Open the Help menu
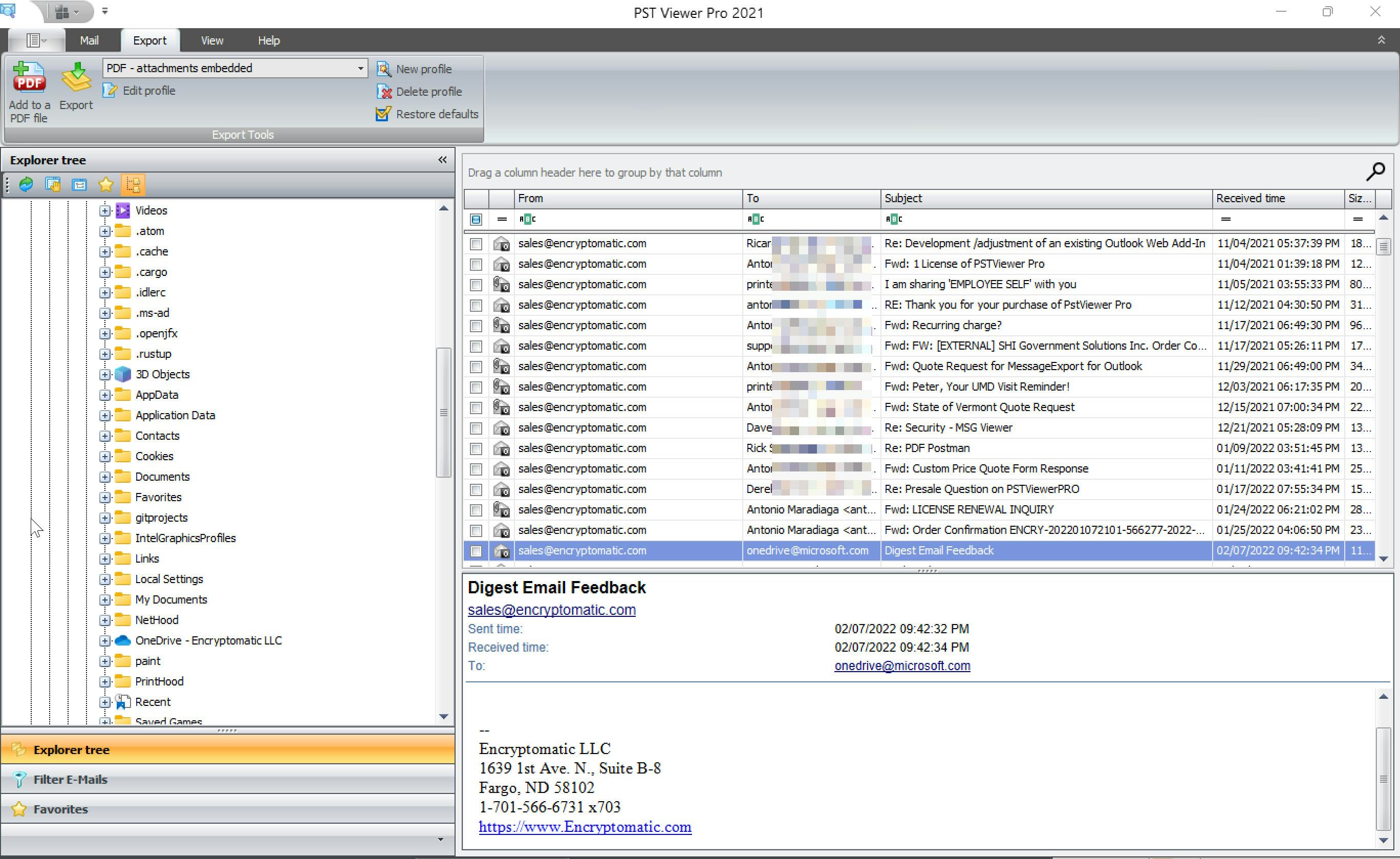 coord(268,40)
